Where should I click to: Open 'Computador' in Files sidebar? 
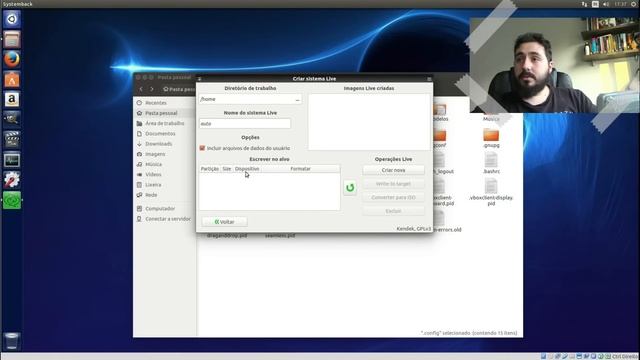[160, 209]
